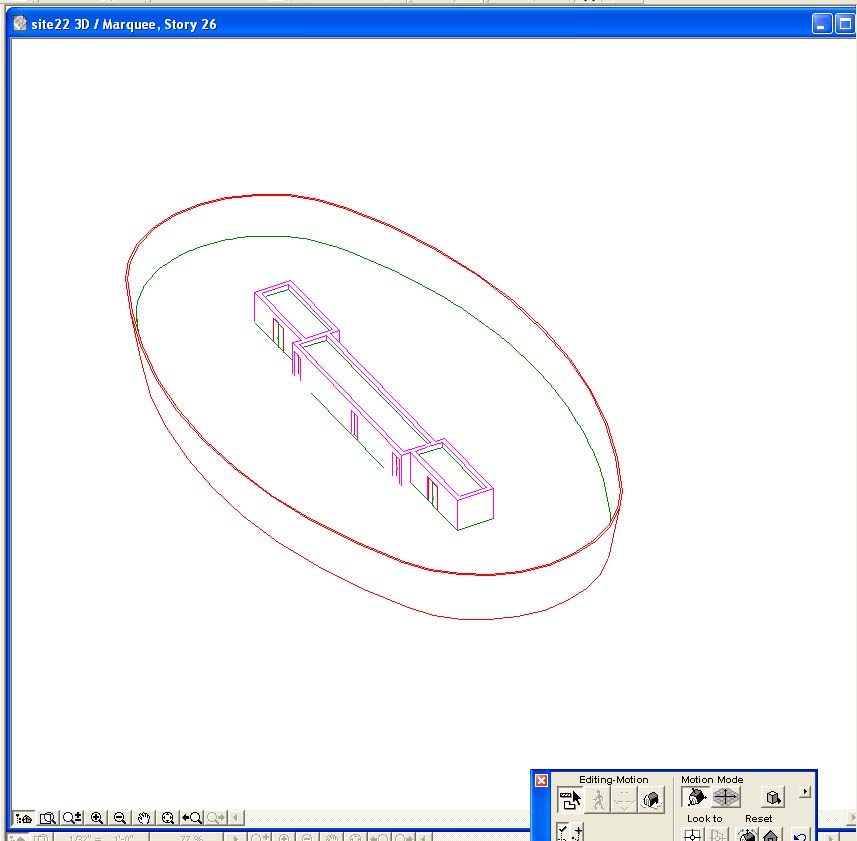The height and width of the screenshot is (841, 857).
Task: Click the horizontal scrollbar right arrow
Action: (850, 818)
